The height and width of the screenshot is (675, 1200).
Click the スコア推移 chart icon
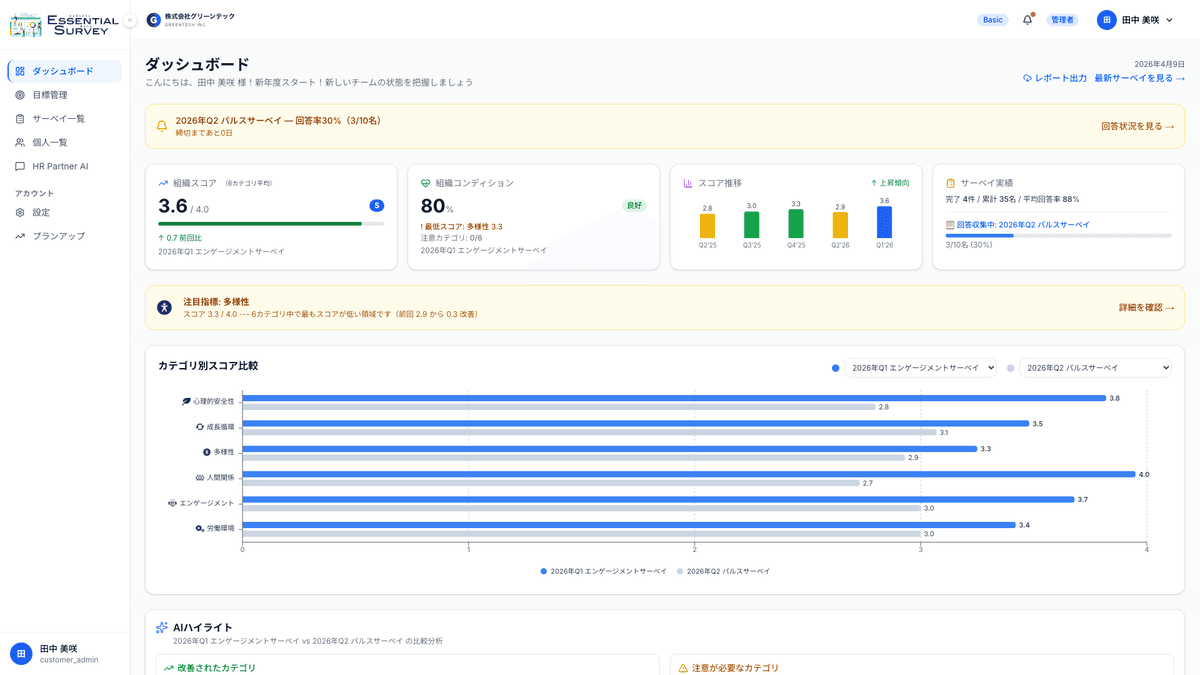pyautogui.click(x=688, y=183)
